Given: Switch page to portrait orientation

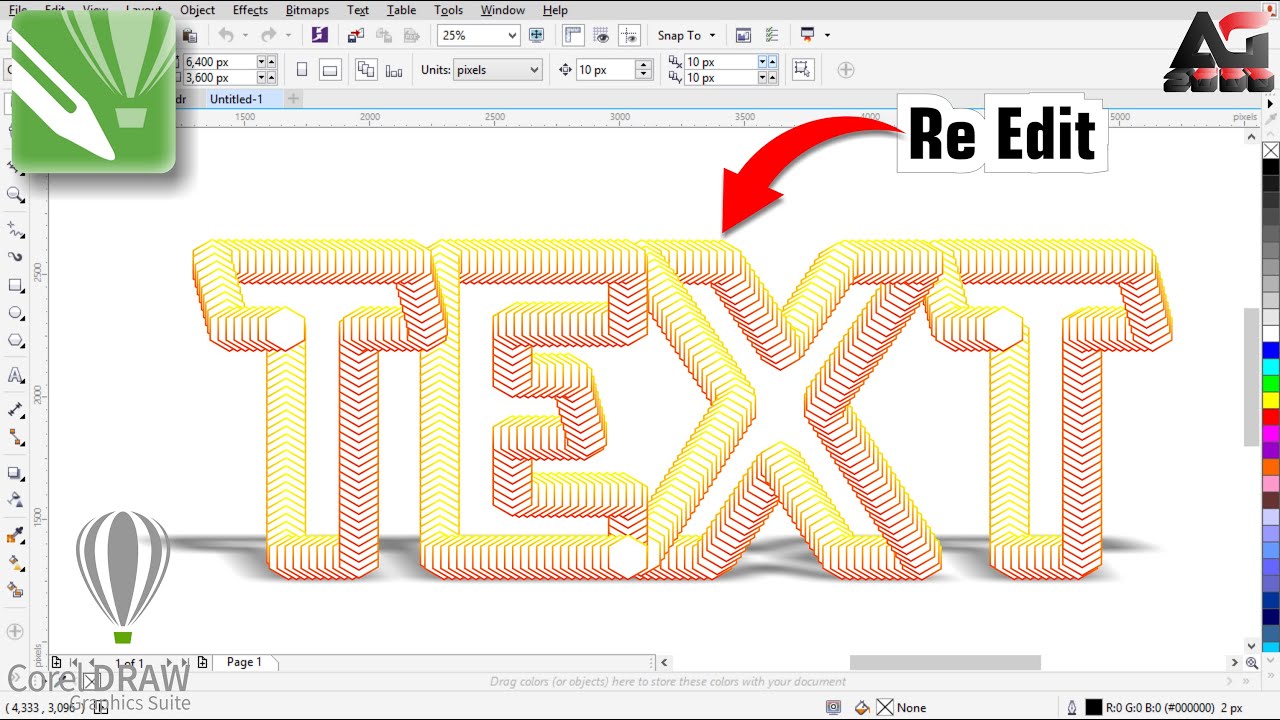Looking at the screenshot, I should click(x=302, y=70).
